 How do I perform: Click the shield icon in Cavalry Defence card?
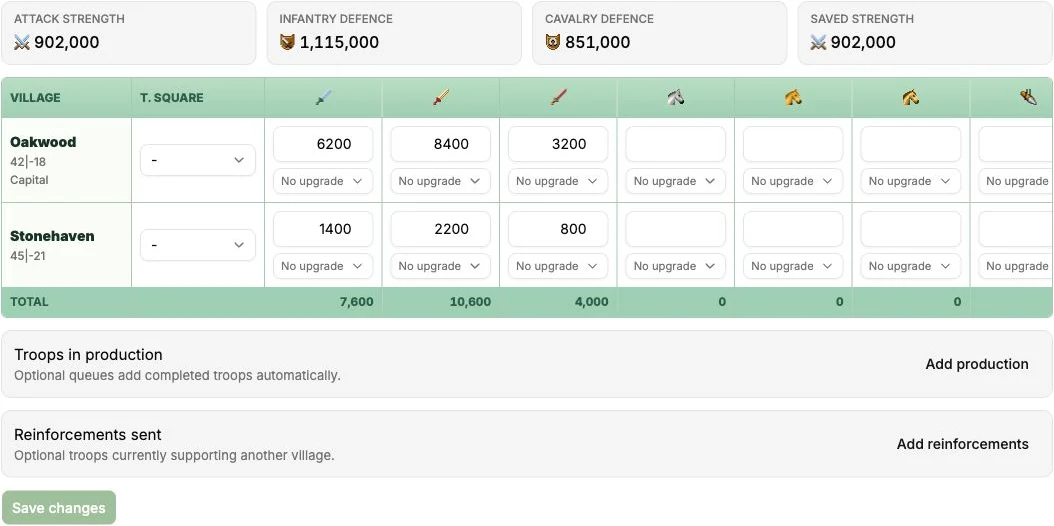click(553, 42)
